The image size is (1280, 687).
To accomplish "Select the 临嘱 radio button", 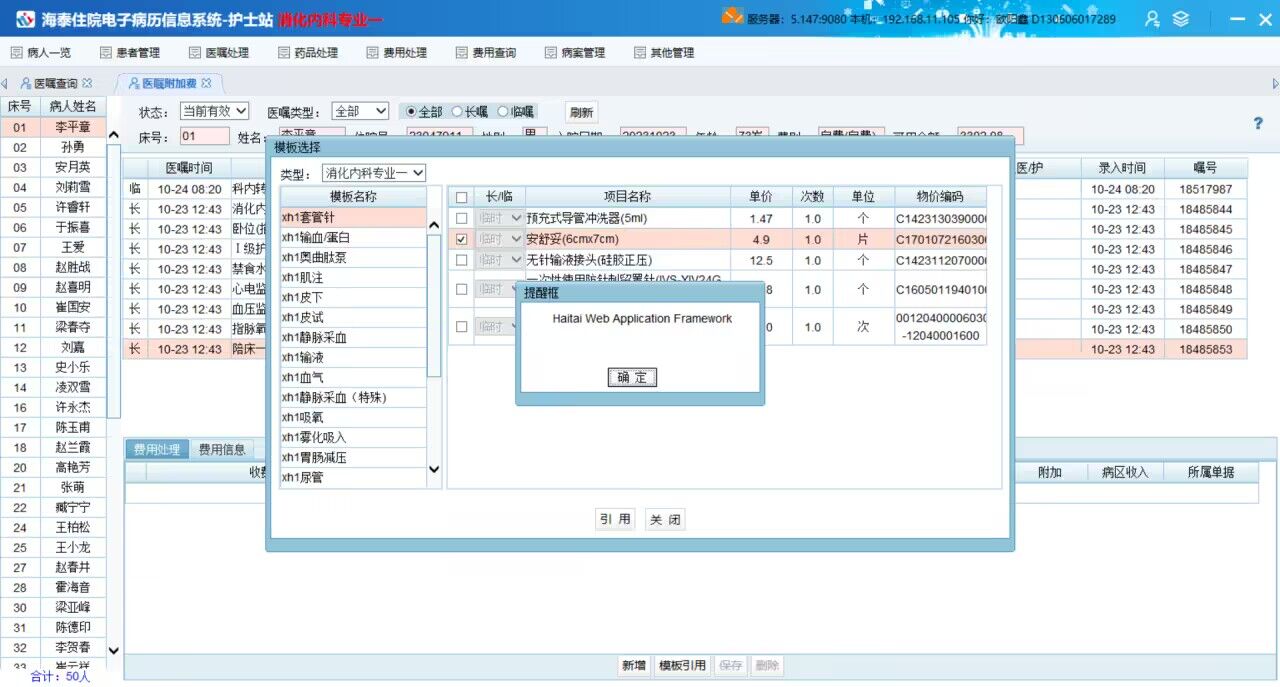I will (x=503, y=112).
